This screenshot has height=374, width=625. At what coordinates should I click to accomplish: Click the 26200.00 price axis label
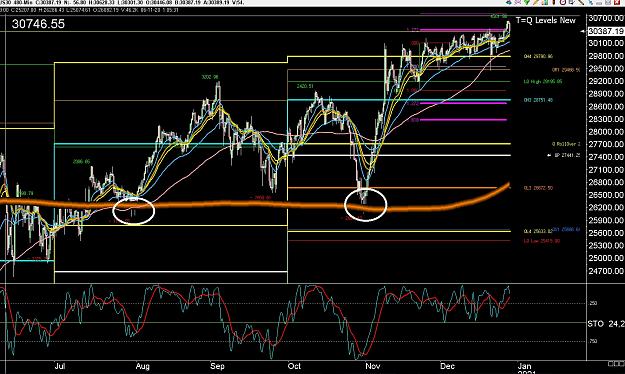tap(606, 207)
